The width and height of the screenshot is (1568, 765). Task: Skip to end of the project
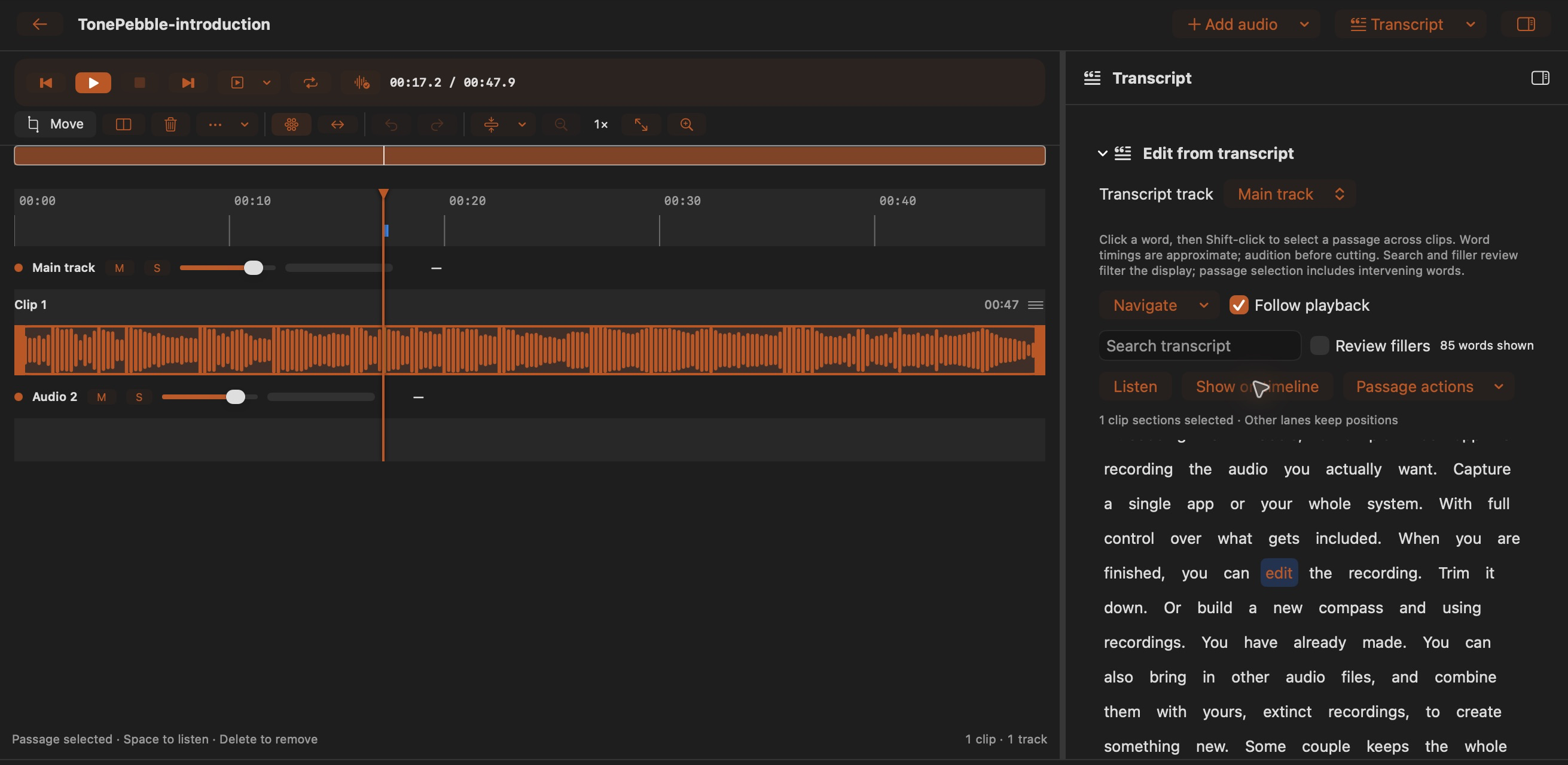coord(188,82)
